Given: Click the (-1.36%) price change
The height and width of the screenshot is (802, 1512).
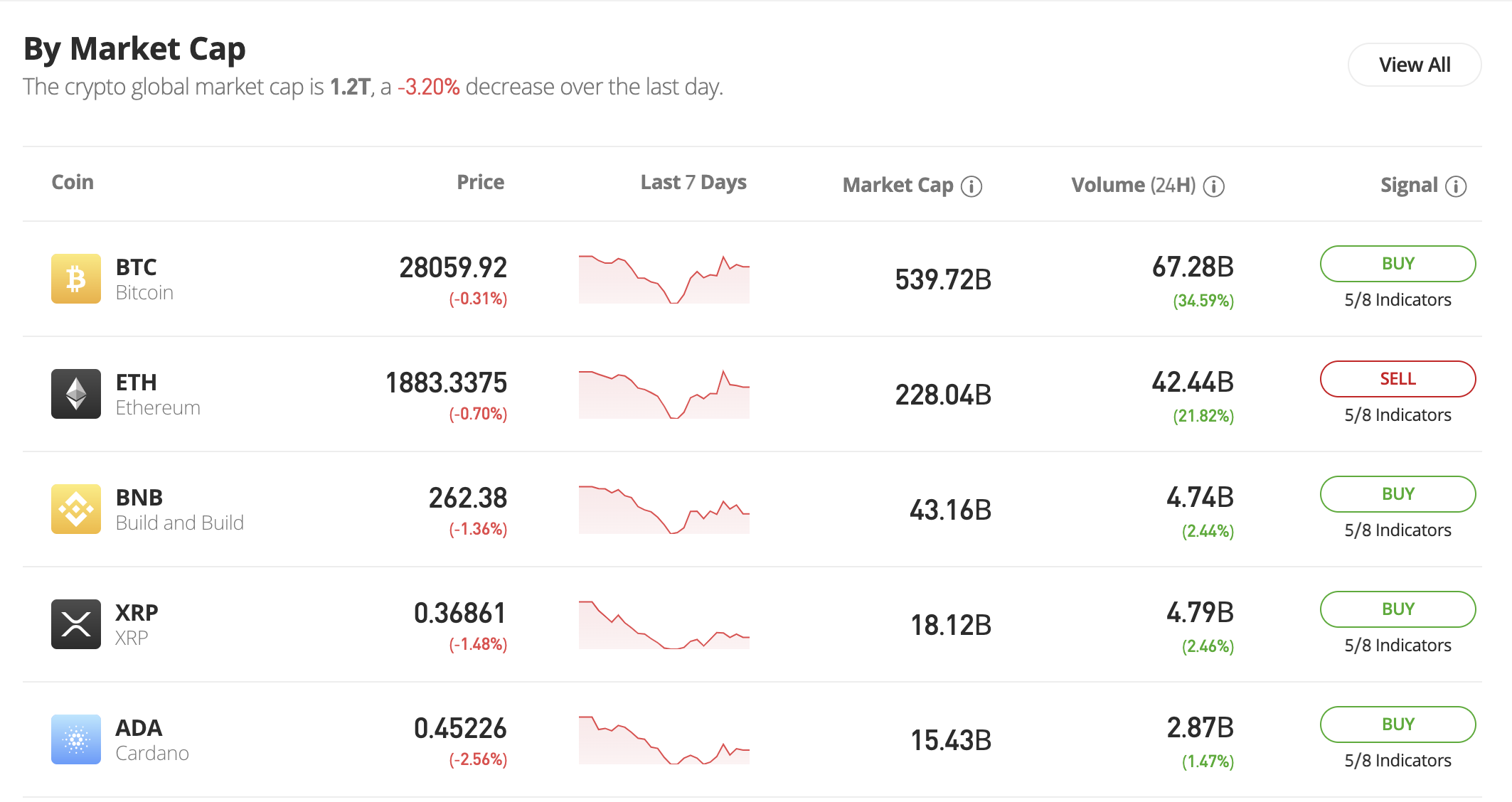Looking at the screenshot, I should (x=478, y=530).
